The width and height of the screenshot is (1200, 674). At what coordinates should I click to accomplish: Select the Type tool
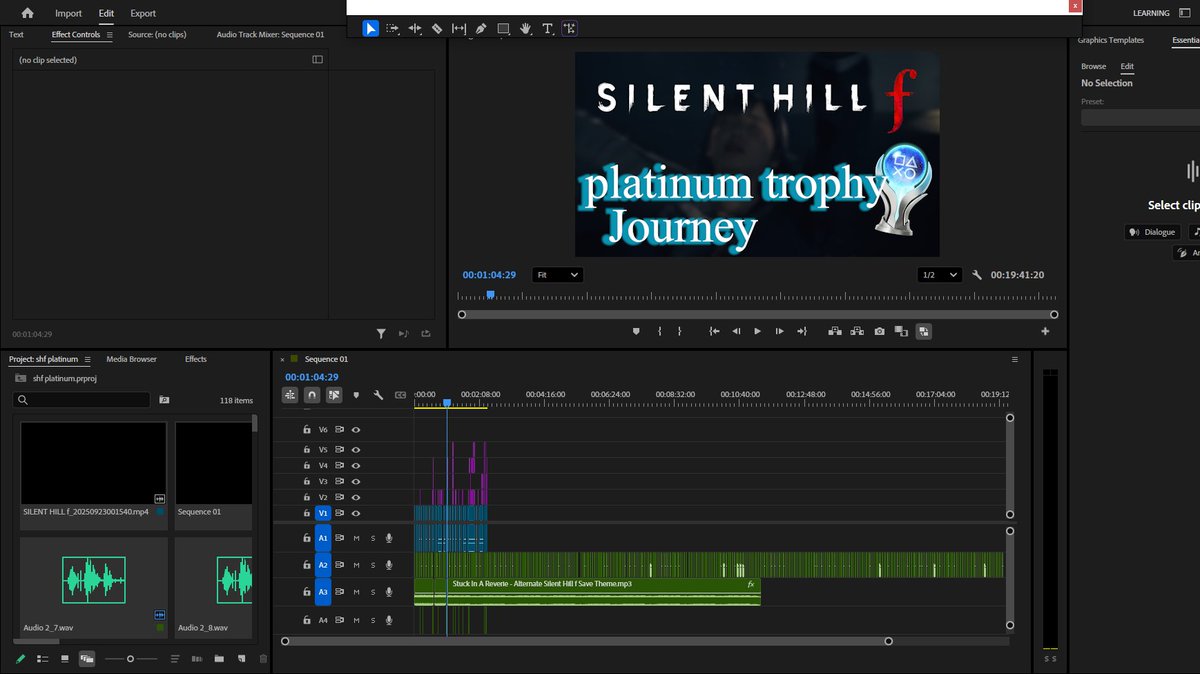547,29
